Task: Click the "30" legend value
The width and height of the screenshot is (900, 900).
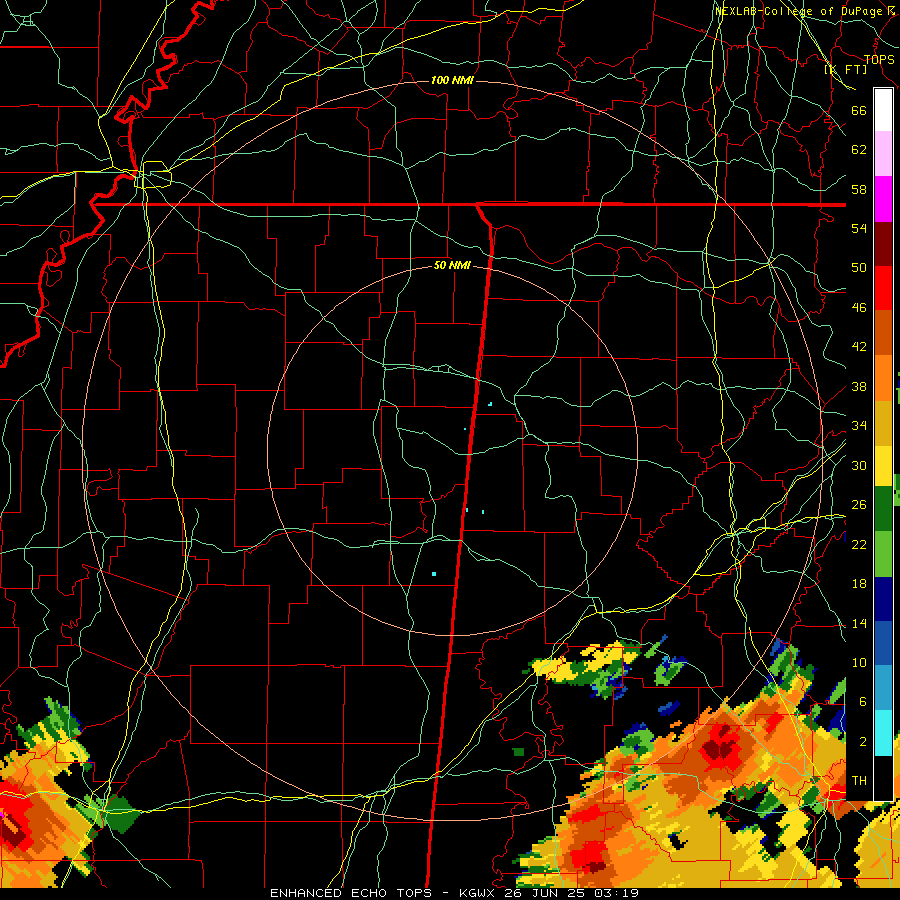Action: 859,465
